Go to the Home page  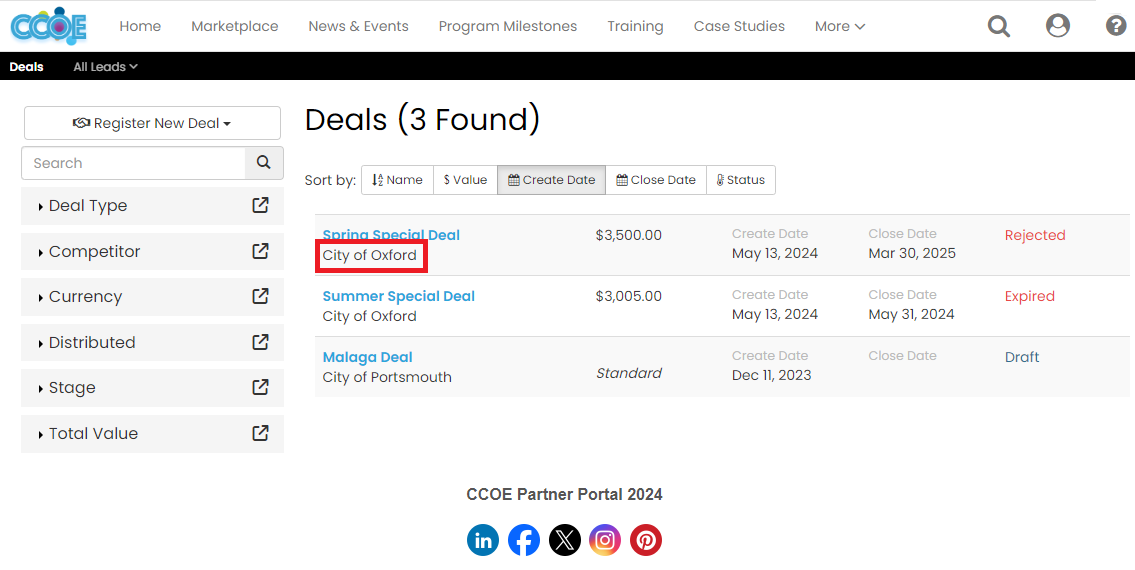(140, 26)
